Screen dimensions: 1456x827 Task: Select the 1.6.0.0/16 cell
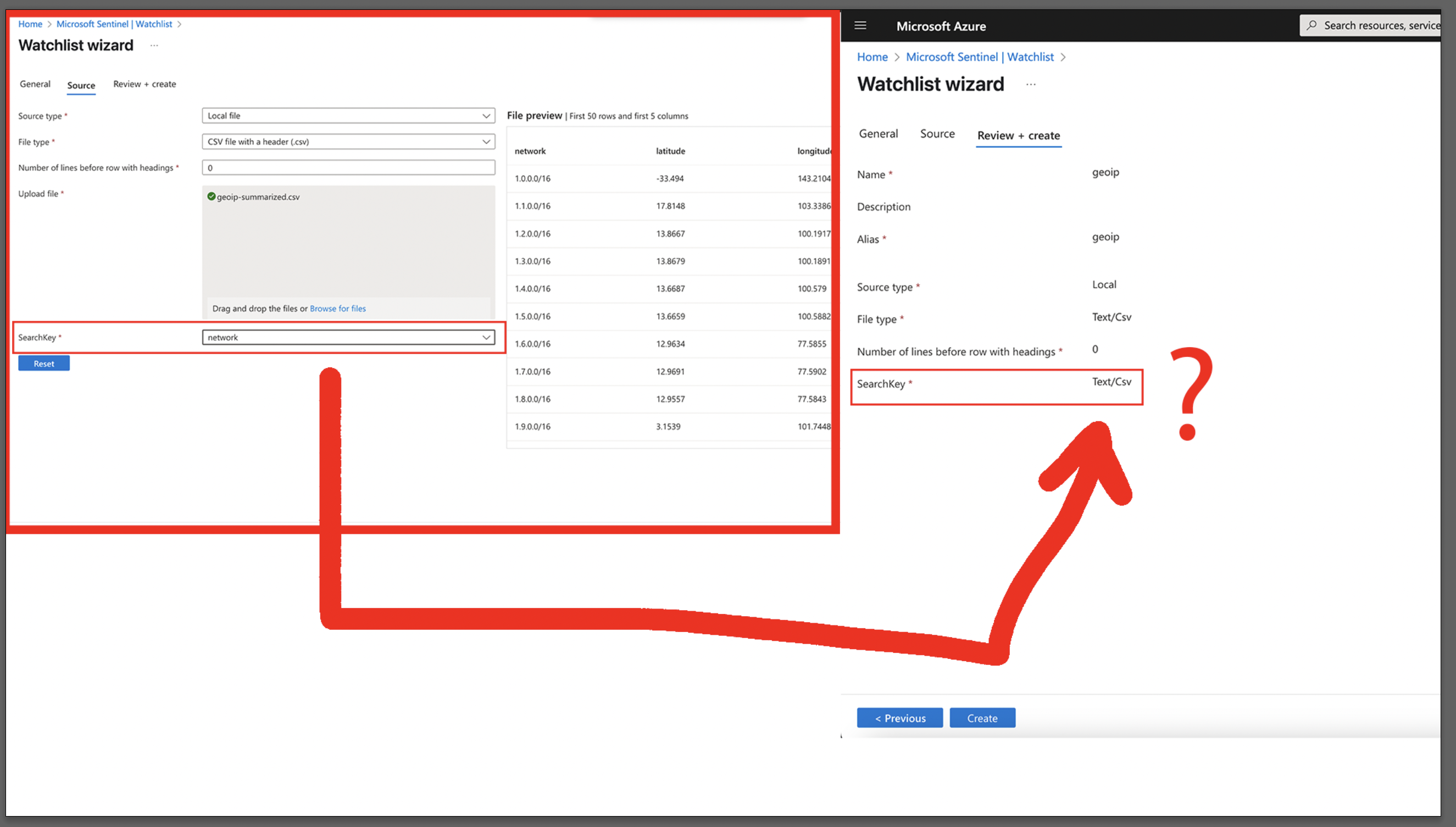532,344
